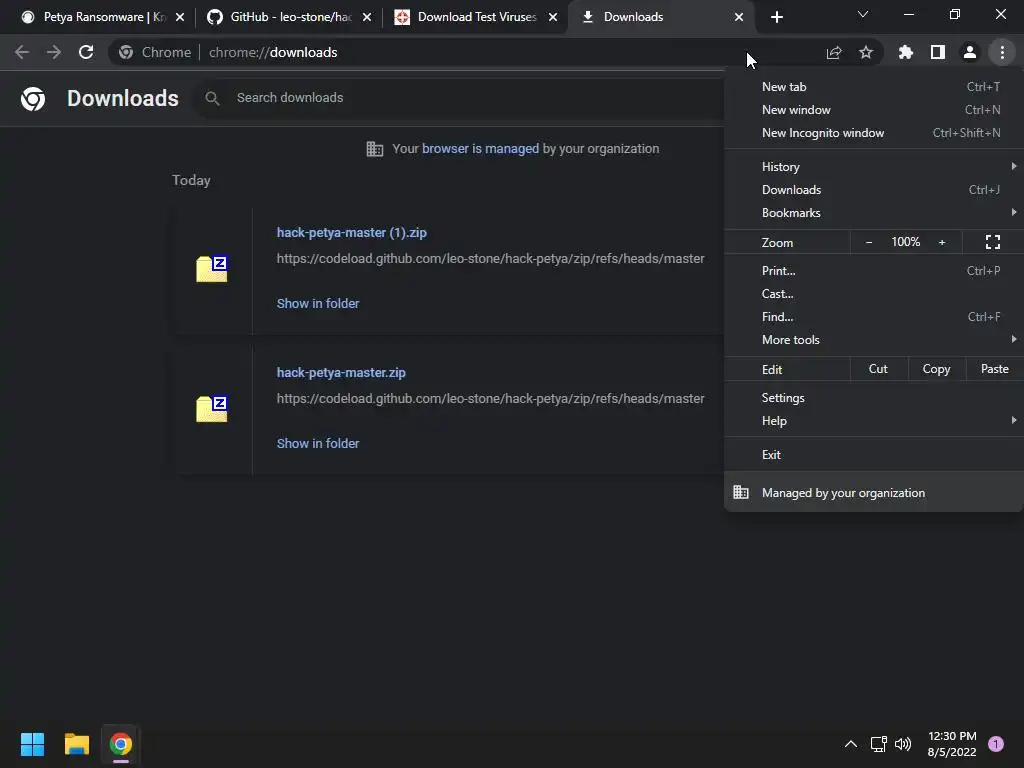Open the tab search chevron

[863, 14]
